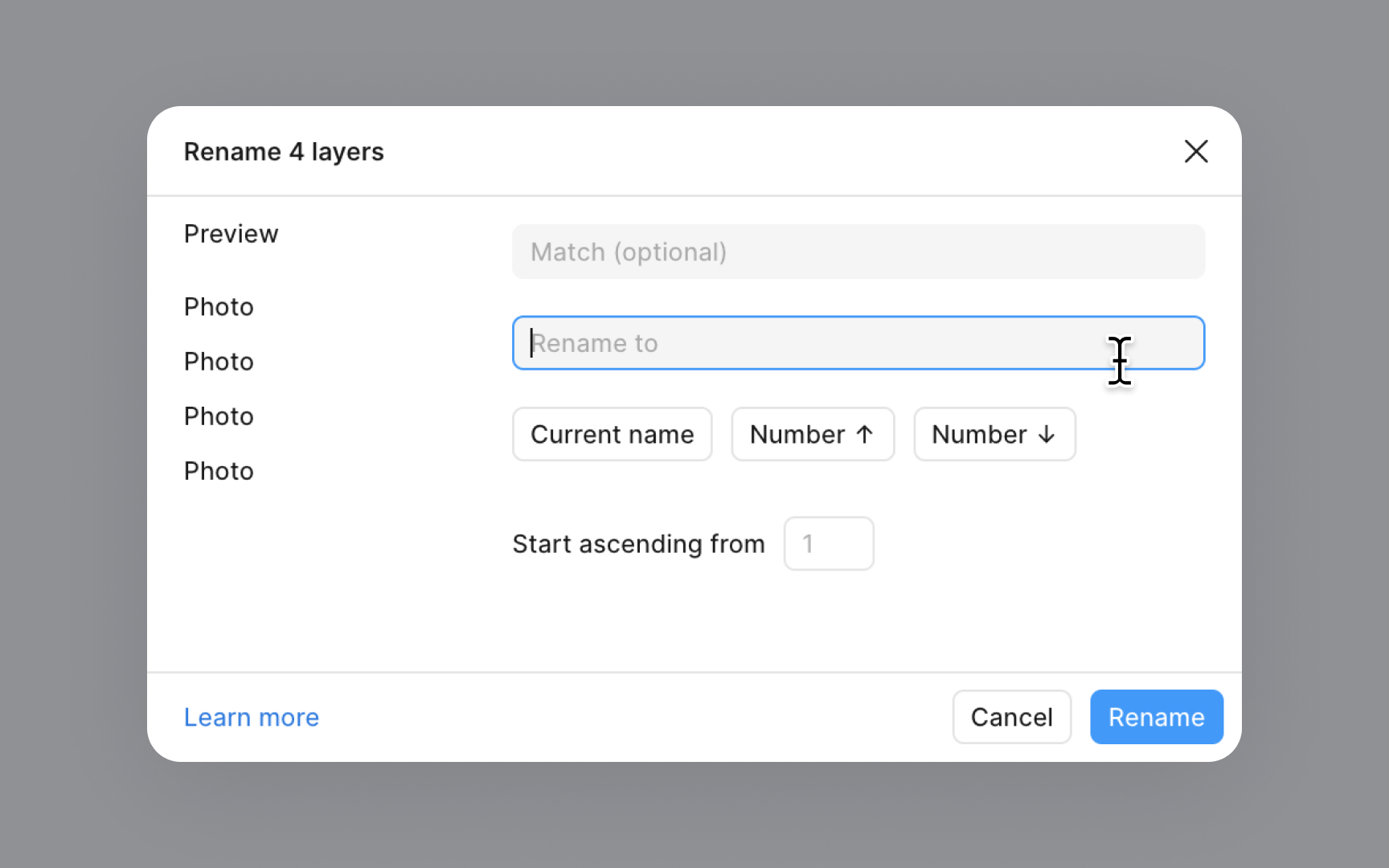Close the Rename 4 layers dialog
The height and width of the screenshot is (868, 1389).
pyautogui.click(x=1196, y=152)
